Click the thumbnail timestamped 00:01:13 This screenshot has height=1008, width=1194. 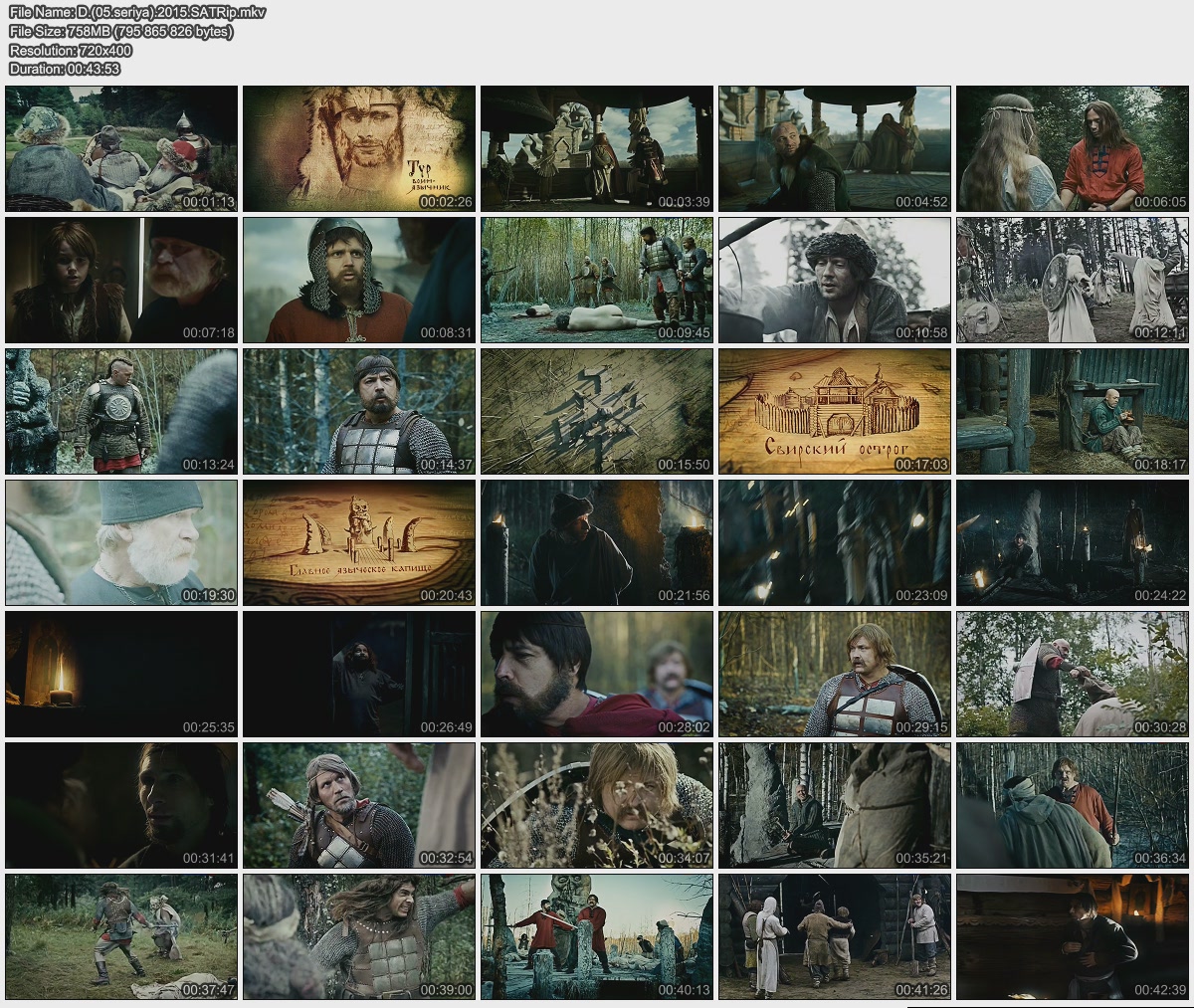coord(121,148)
